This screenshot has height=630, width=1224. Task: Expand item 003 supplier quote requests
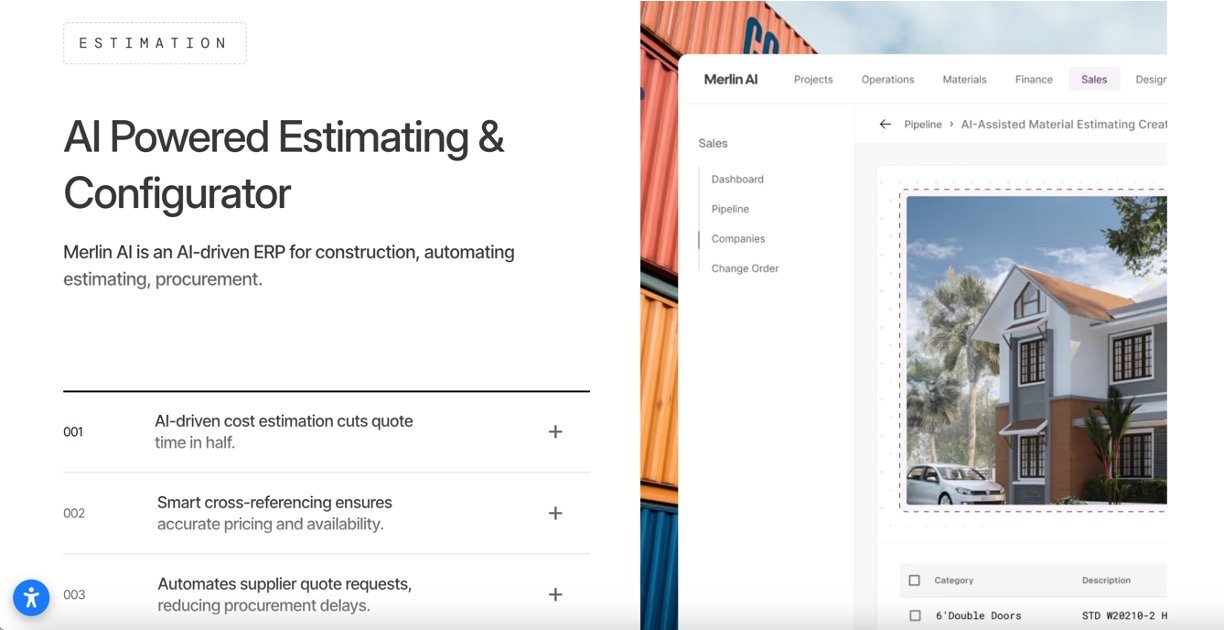[555, 595]
